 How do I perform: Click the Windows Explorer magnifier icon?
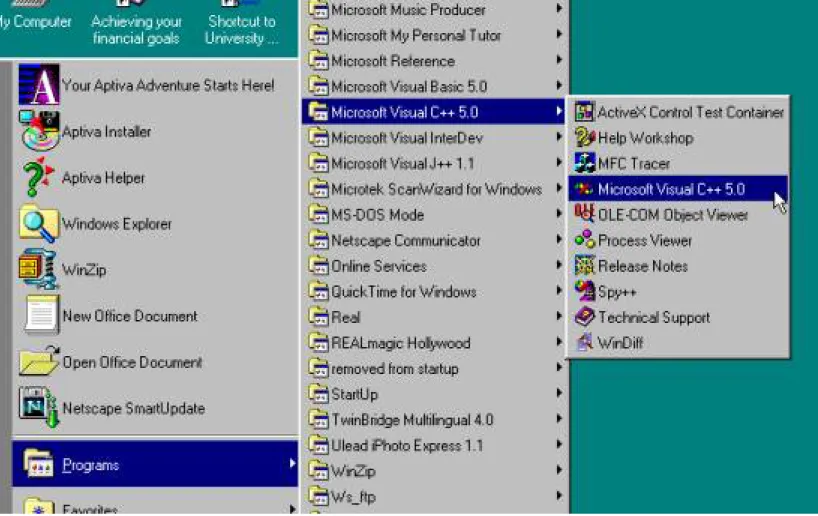(x=39, y=224)
